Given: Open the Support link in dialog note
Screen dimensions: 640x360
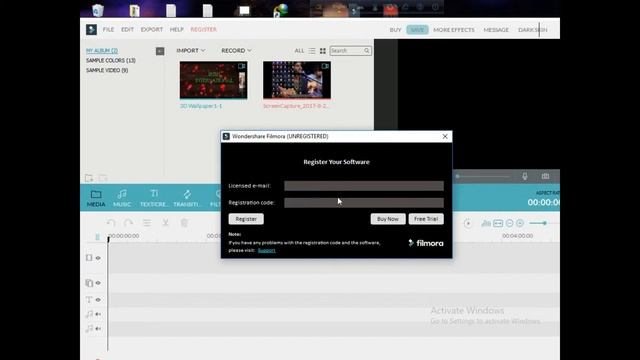Looking at the screenshot, I should [267, 250].
